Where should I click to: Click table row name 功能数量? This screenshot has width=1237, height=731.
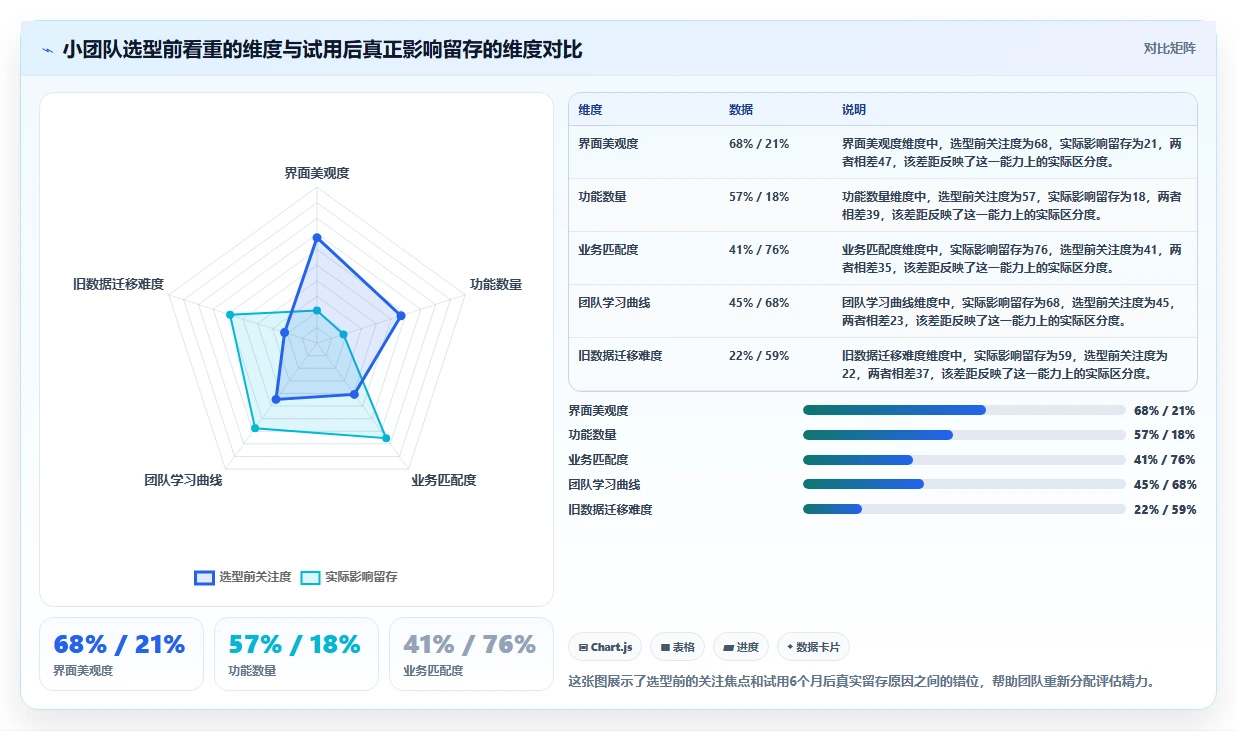click(x=602, y=197)
